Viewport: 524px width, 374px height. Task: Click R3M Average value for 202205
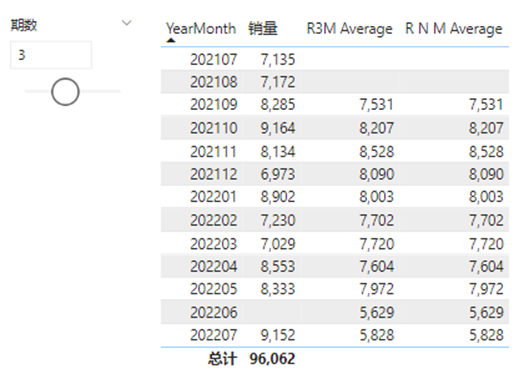point(376,289)
